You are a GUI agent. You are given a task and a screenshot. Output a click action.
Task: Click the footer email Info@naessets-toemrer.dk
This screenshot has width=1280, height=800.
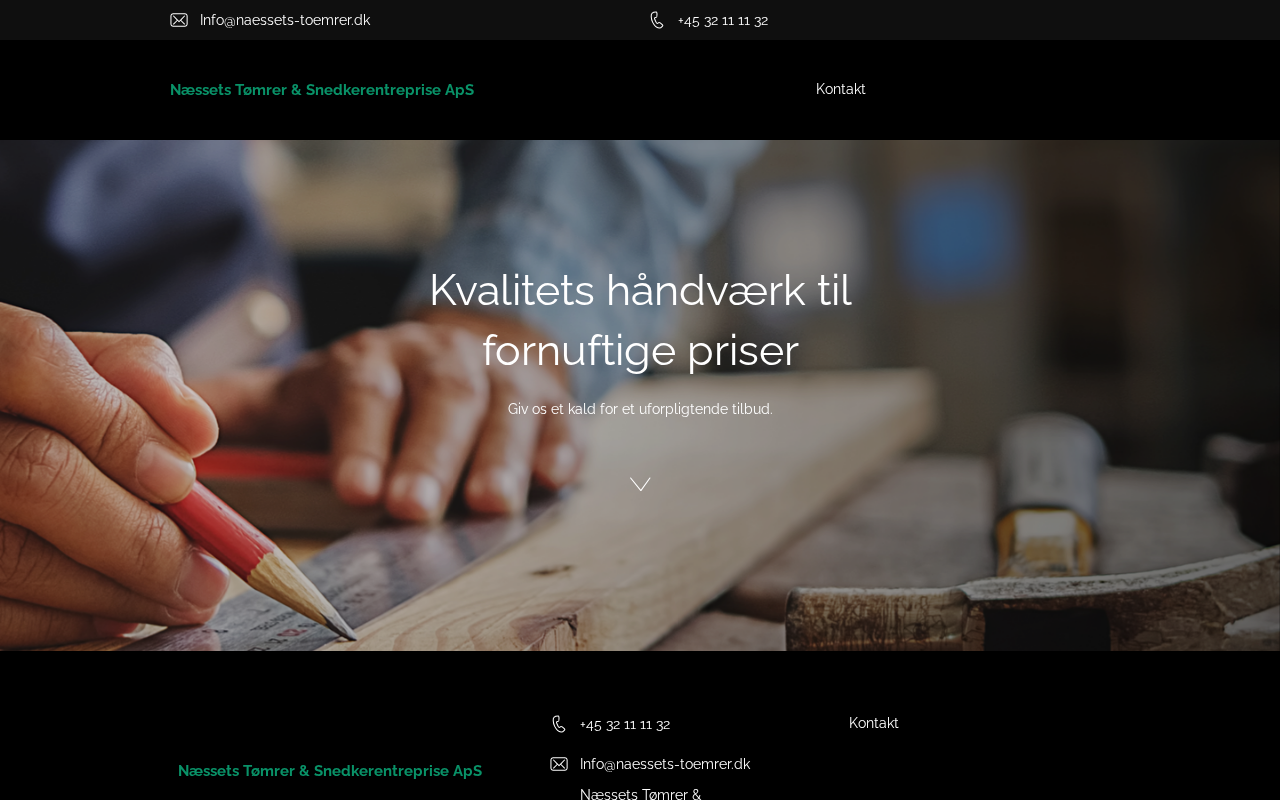(665, 764)
